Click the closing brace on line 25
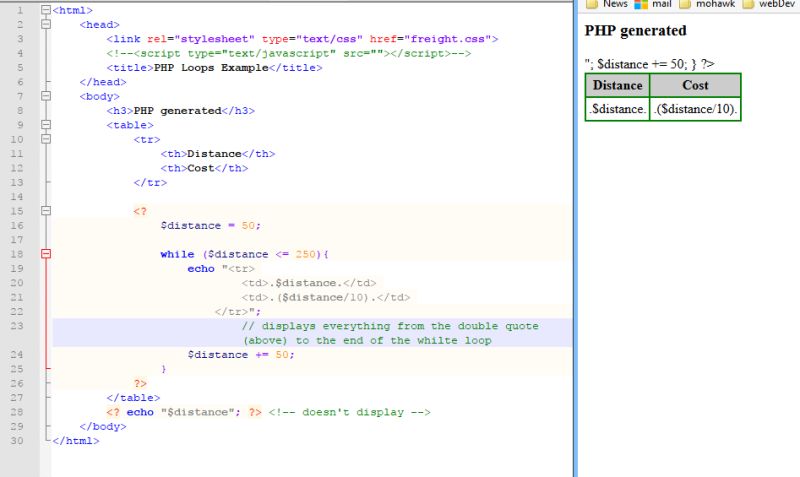Viewport: 800px width, 477px height. tap(163, 369)
